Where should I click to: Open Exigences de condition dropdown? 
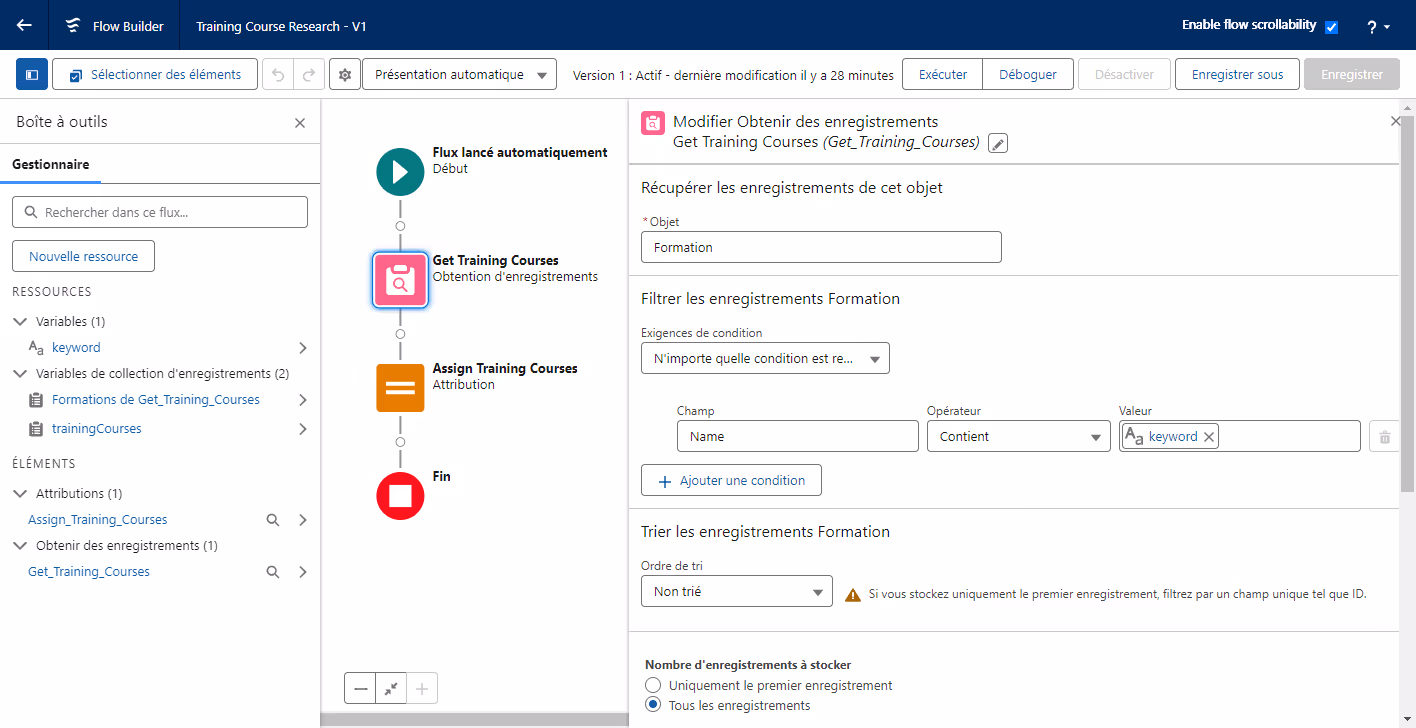[x=765, y=358]
